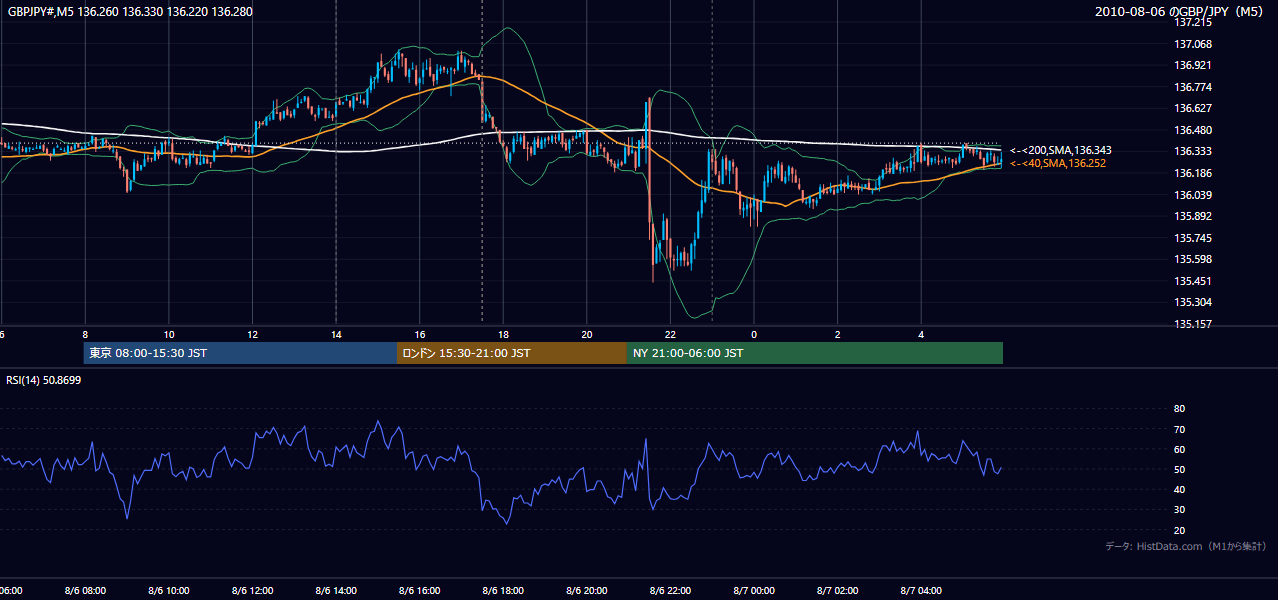
Task: Click hour tick 18 below the price chart
Action: point(503,334)
